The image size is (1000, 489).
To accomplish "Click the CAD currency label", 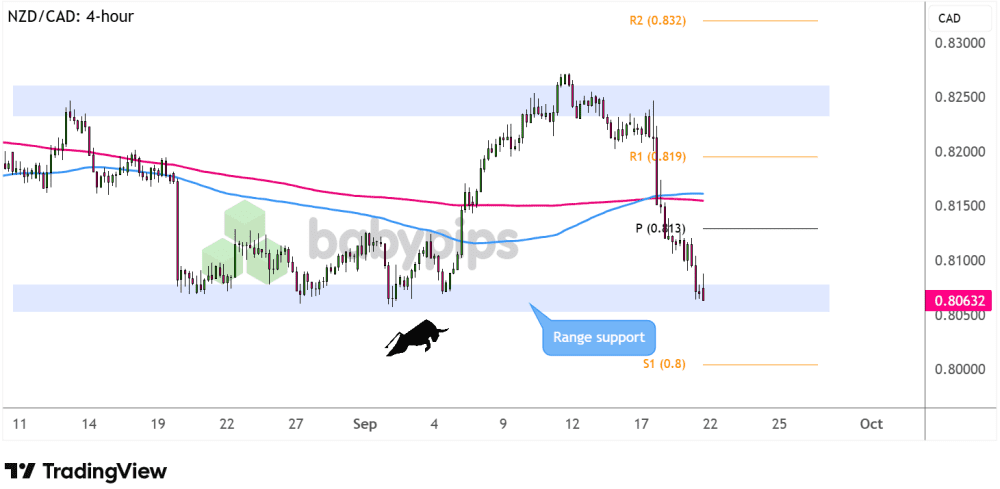I will 948,18.
